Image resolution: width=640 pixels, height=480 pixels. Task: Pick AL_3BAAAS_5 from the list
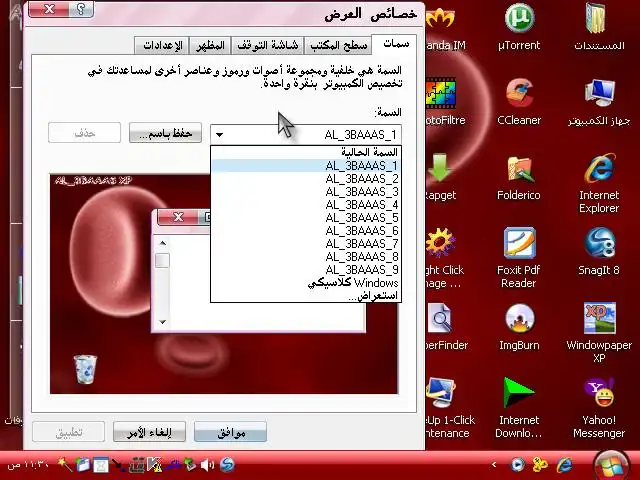click(x=306, y=218)
